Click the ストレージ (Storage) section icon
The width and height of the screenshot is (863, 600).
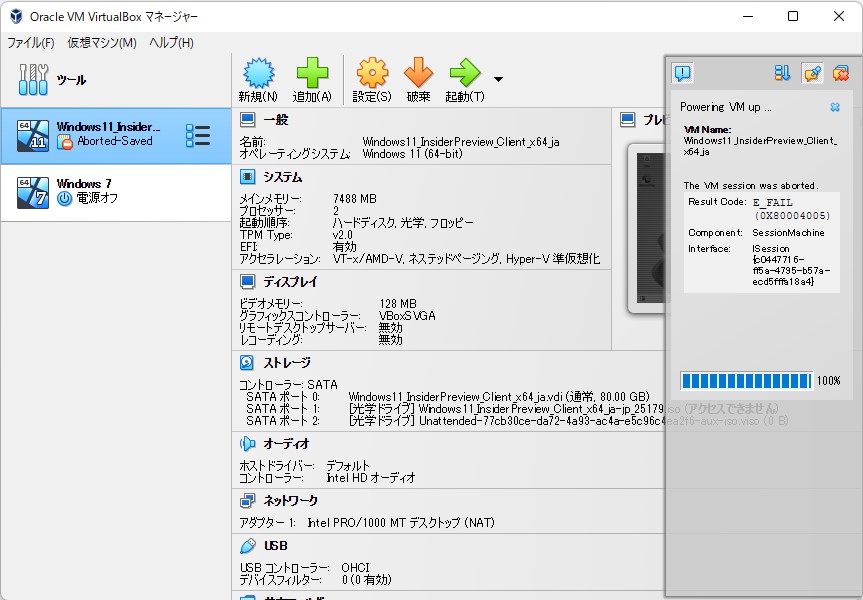[x=247, y=362]
